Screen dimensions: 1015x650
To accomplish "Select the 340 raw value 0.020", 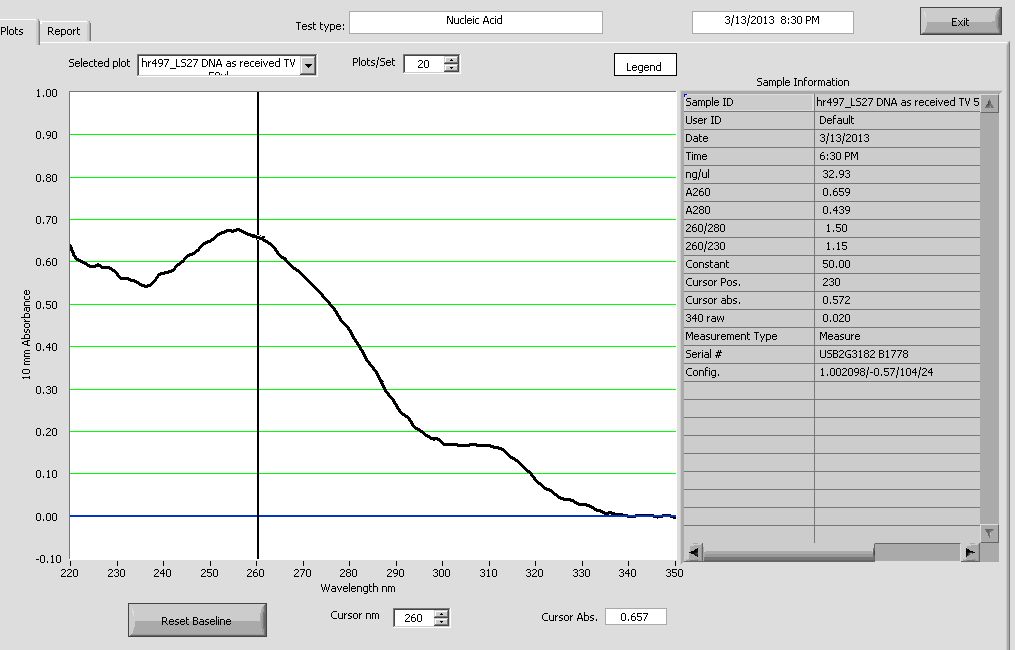I will pyautogui.click(x=897, y=319).
